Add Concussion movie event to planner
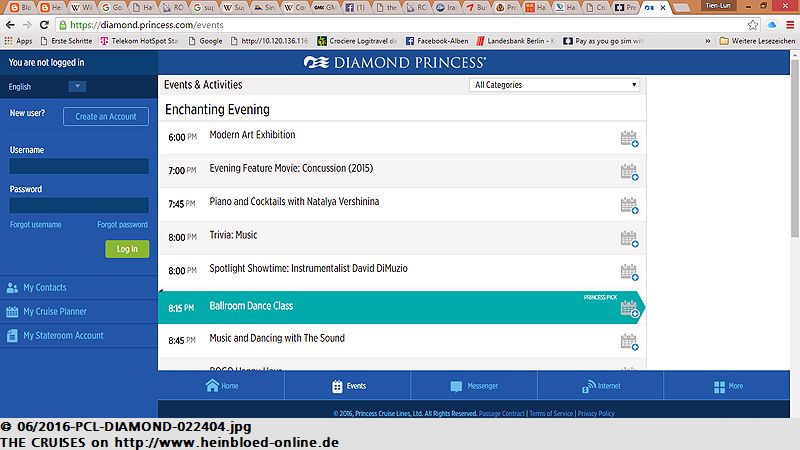800x450 pixels. tap(629, 172)
